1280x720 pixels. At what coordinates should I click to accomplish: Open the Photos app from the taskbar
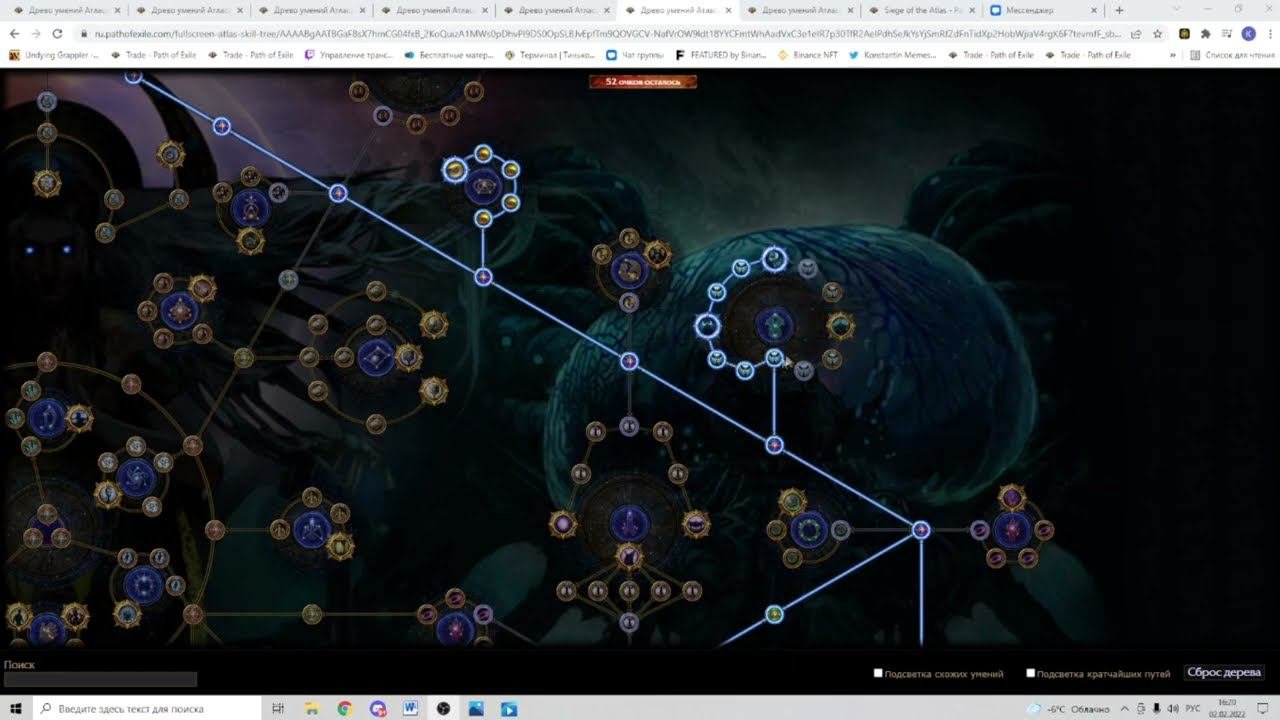click(476, 708)
